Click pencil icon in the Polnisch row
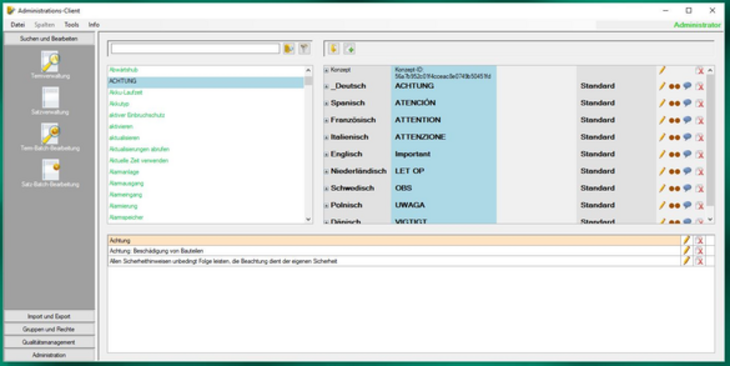This screenshot has width=730, height=366. 662,205
